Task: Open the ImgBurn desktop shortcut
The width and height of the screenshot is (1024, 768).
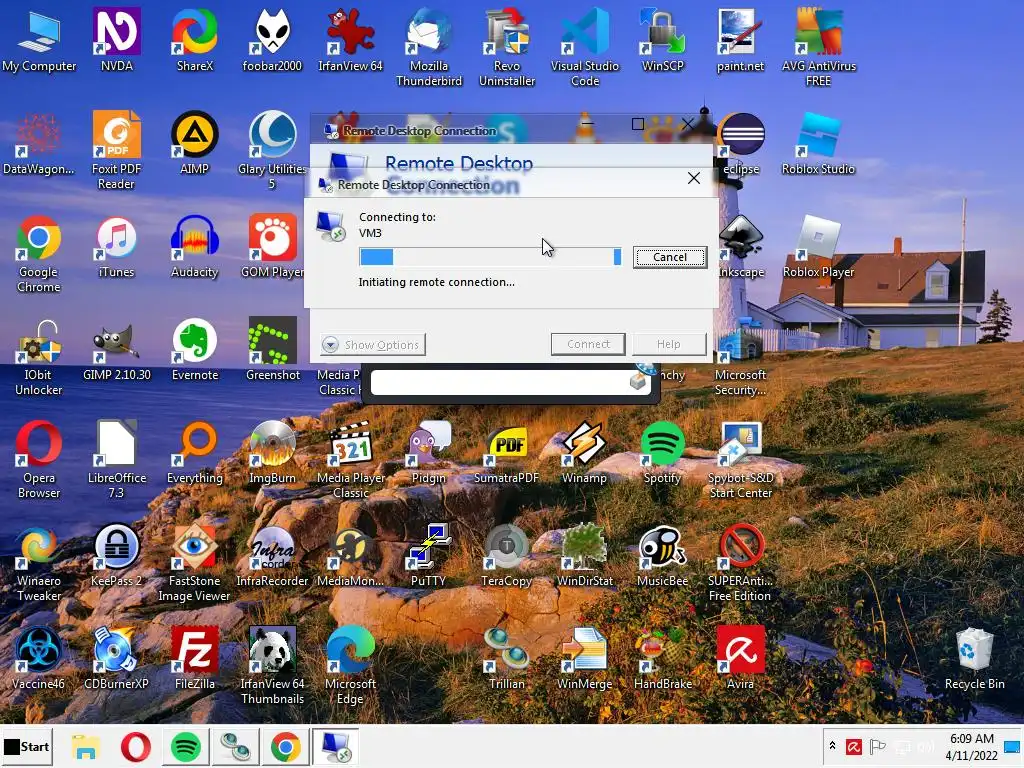Action: [x=272, y=452]
